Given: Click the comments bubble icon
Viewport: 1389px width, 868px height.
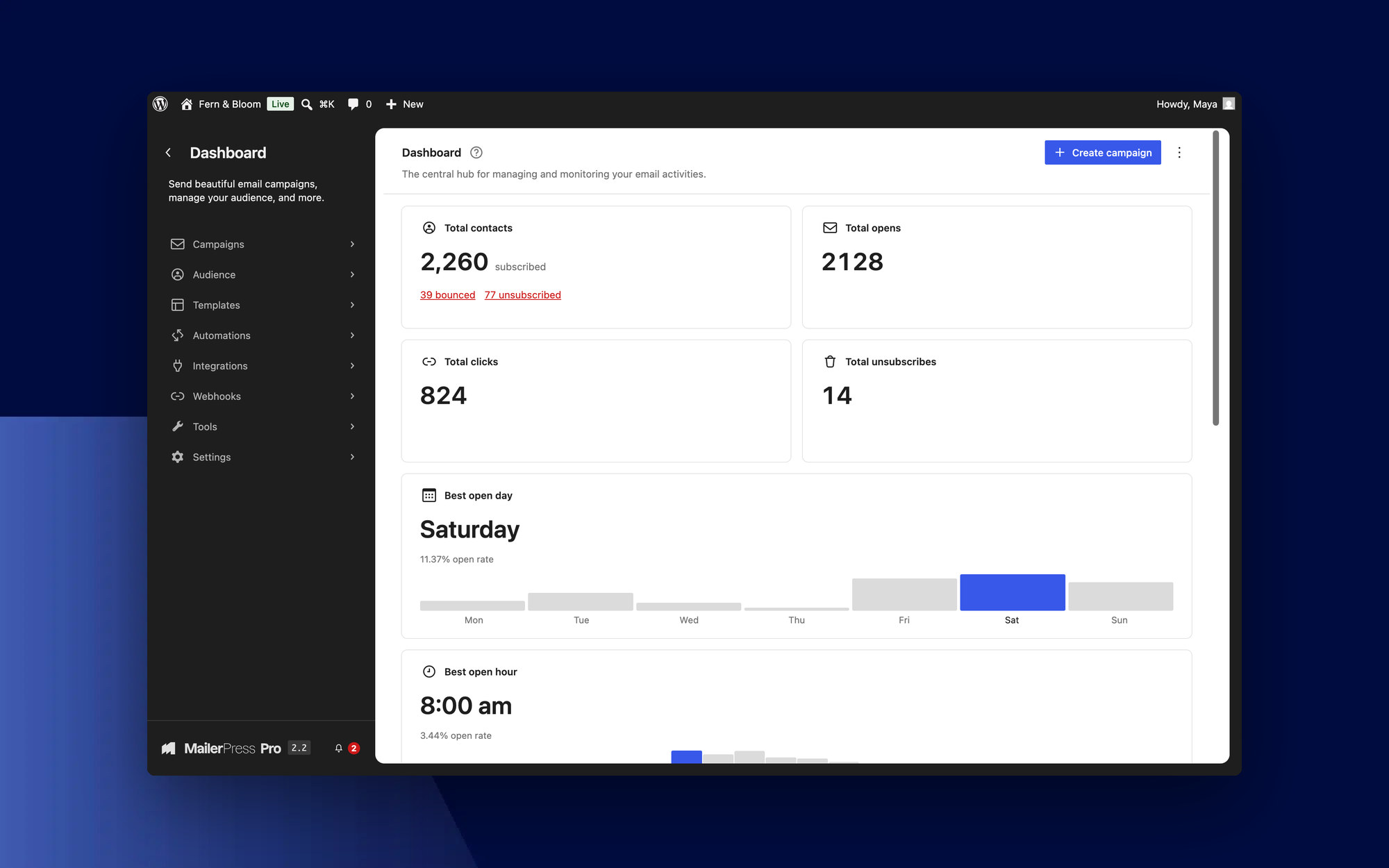Looking at the screenshot, I should tap(353, 104).
